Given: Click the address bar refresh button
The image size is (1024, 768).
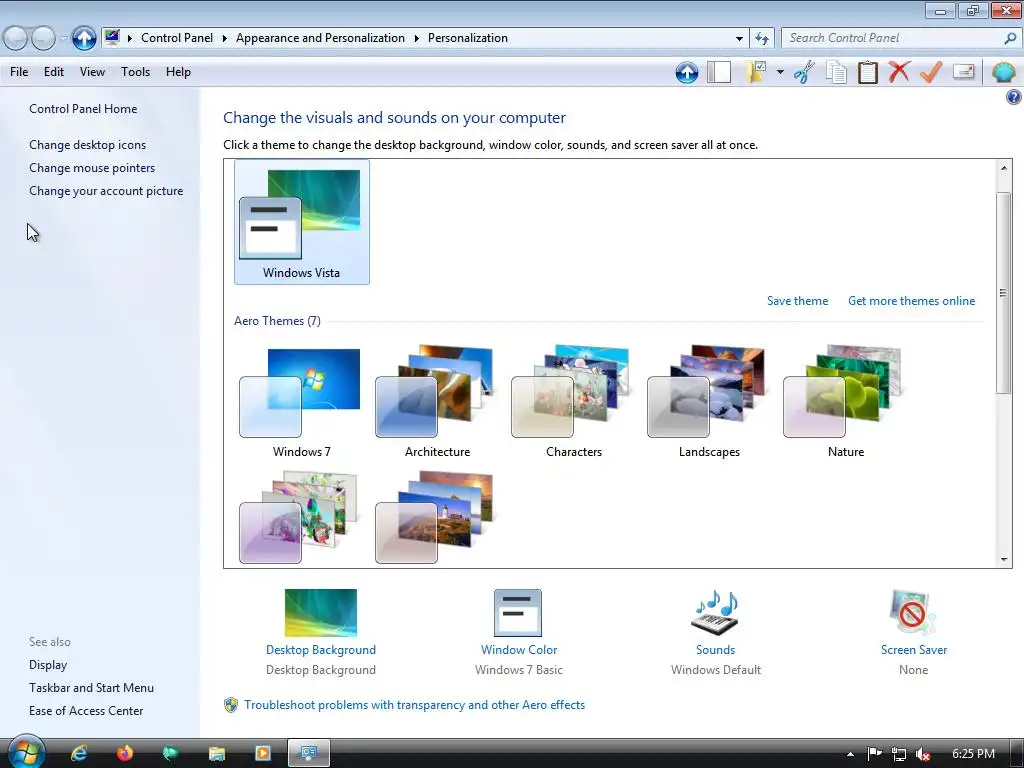Looking at the screenshot, I should pos(761,38).
